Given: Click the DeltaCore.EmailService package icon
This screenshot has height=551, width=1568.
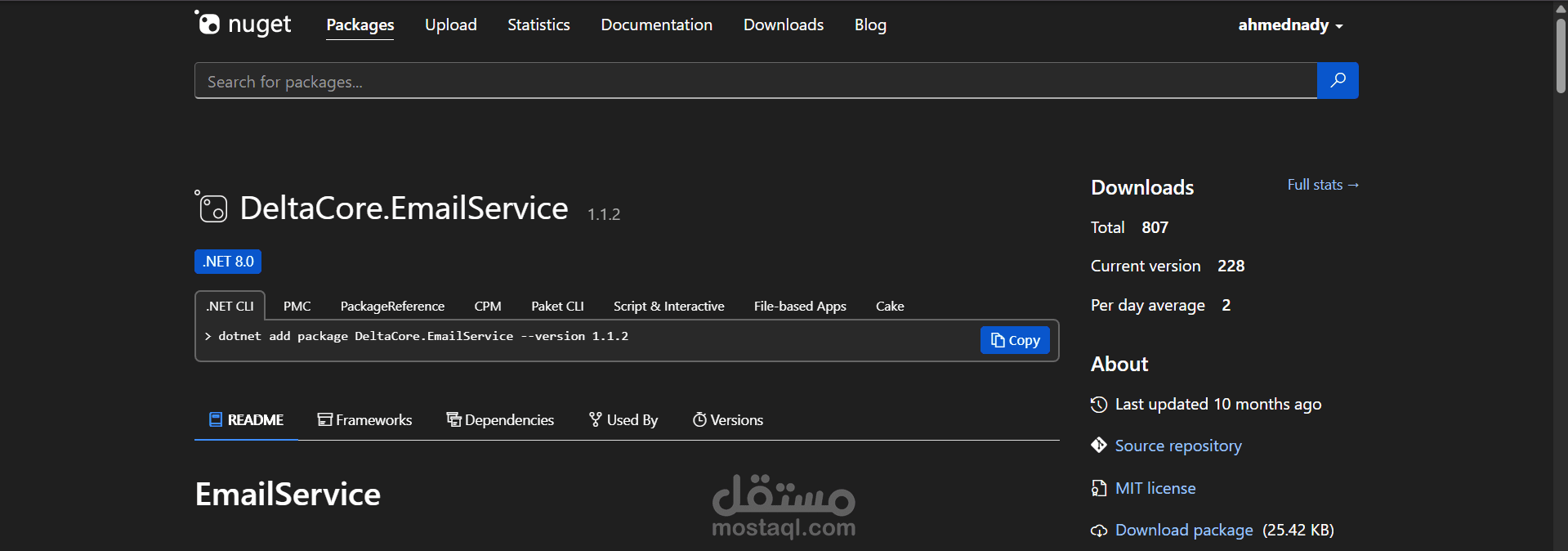Looking at the screenshot, I should [212, 207].
